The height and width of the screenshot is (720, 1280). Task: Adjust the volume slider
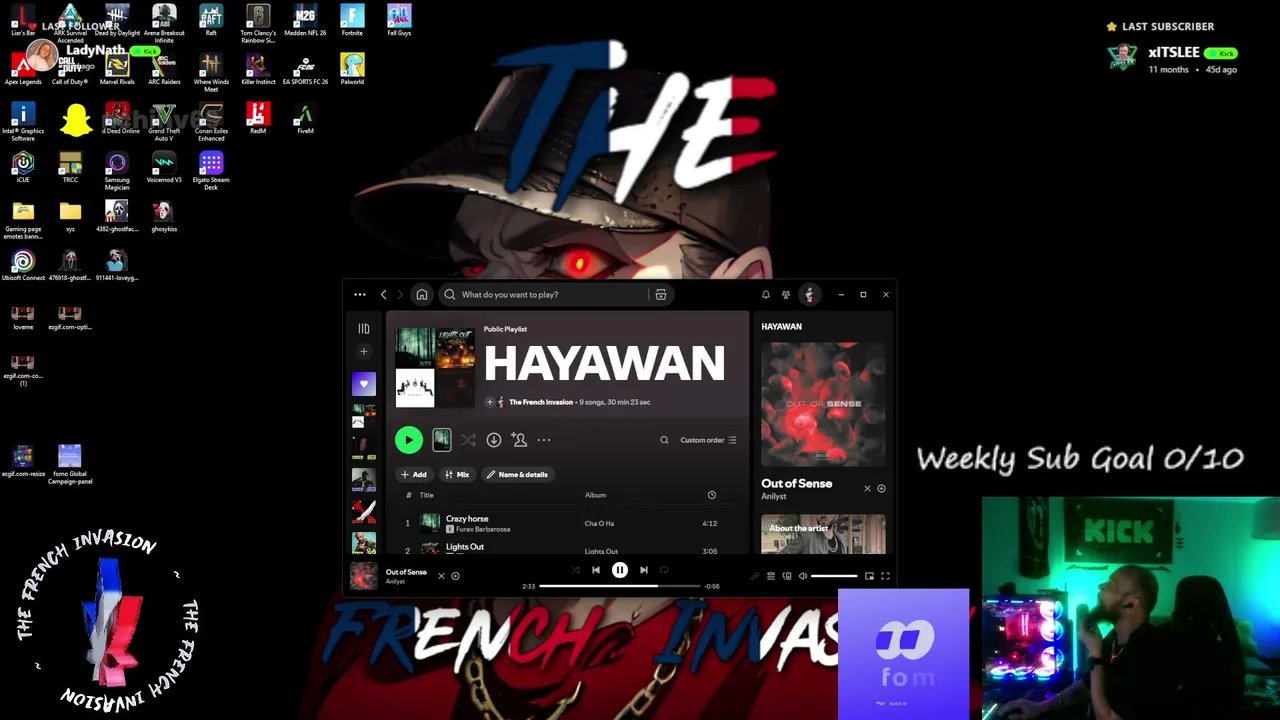834,576
